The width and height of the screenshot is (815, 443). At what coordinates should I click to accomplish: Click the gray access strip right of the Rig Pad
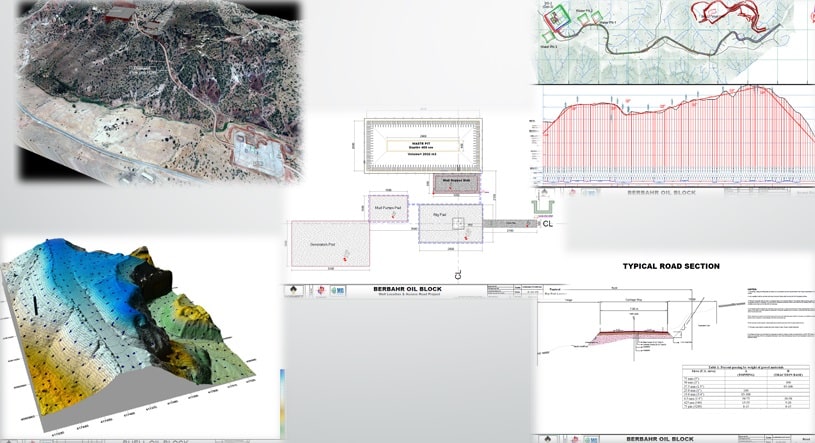click(510, 224)
